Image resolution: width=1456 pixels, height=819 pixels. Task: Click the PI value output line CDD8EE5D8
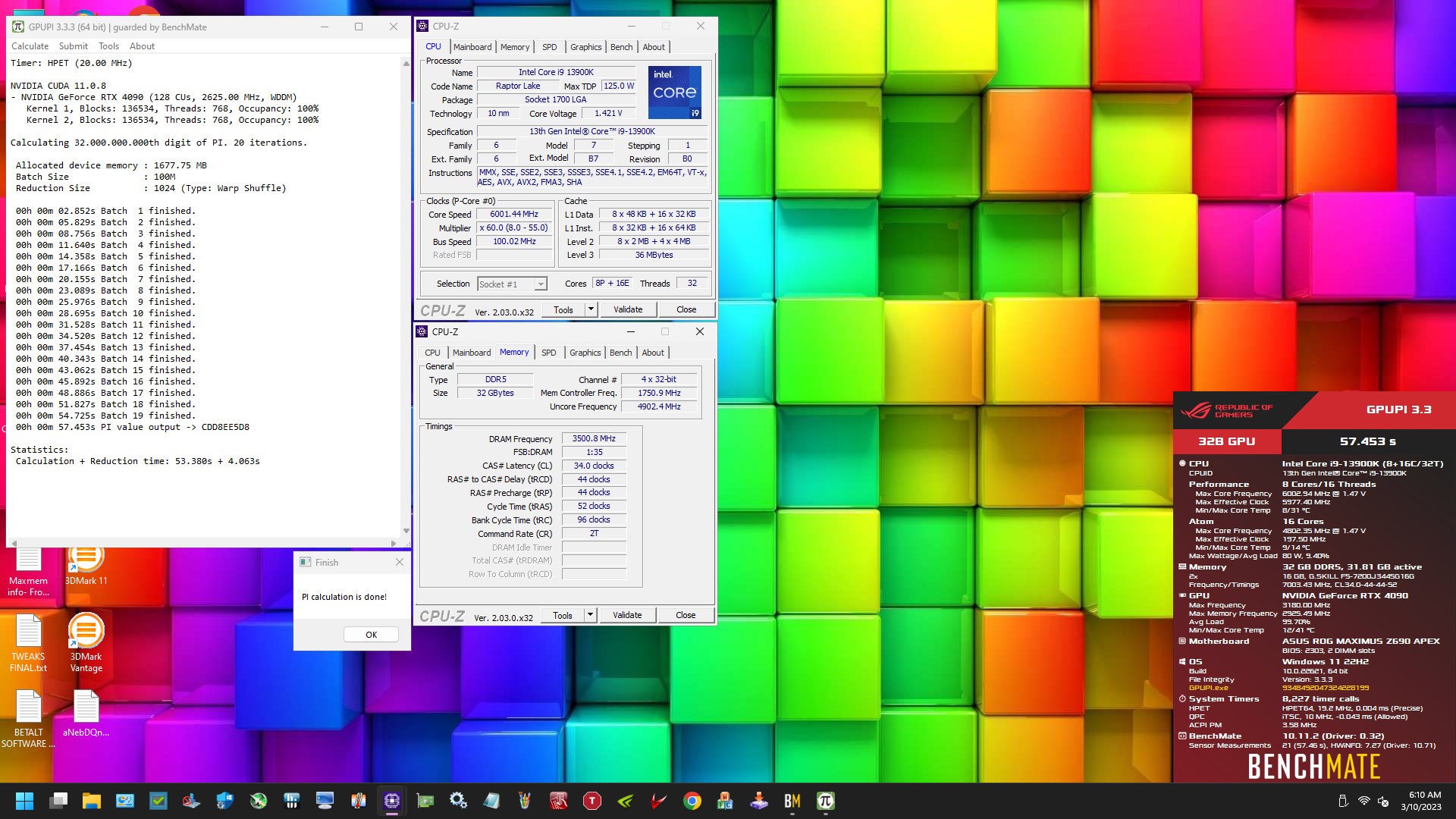coord(133,427)
